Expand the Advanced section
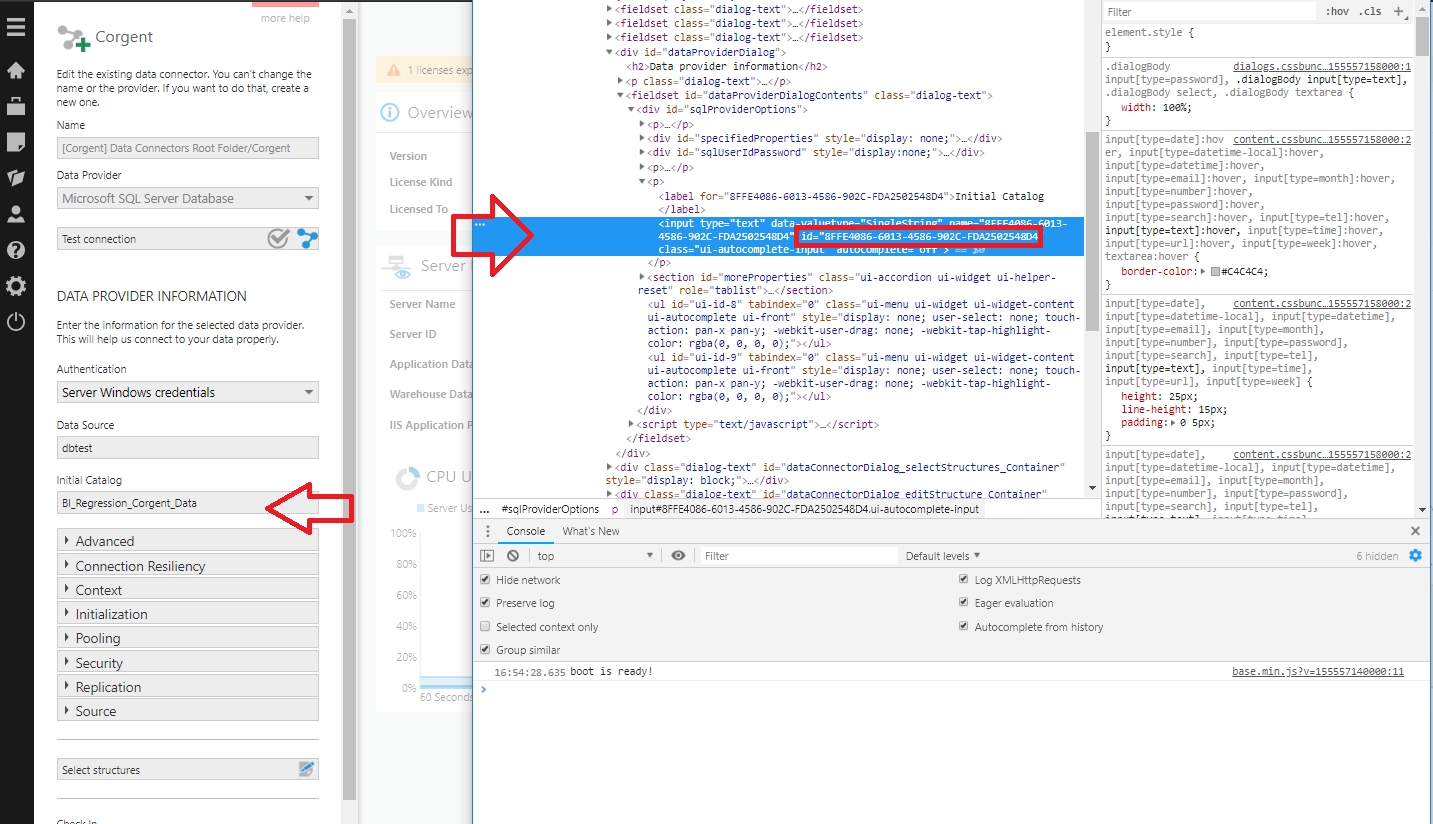Viewport: 1433px width, 824px height. (x=188, y=541)
